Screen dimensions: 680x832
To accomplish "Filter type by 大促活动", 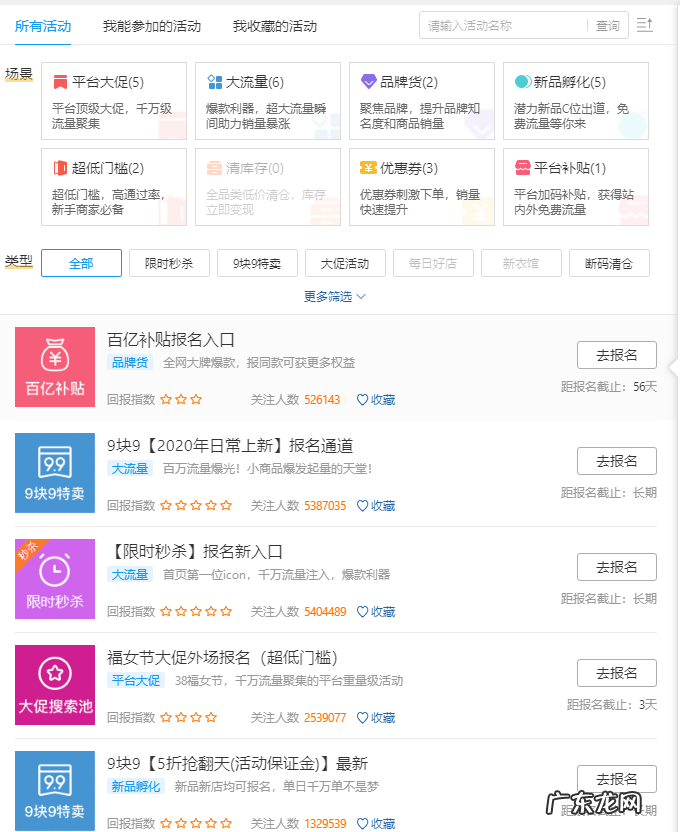I will [x=345, y=263].
